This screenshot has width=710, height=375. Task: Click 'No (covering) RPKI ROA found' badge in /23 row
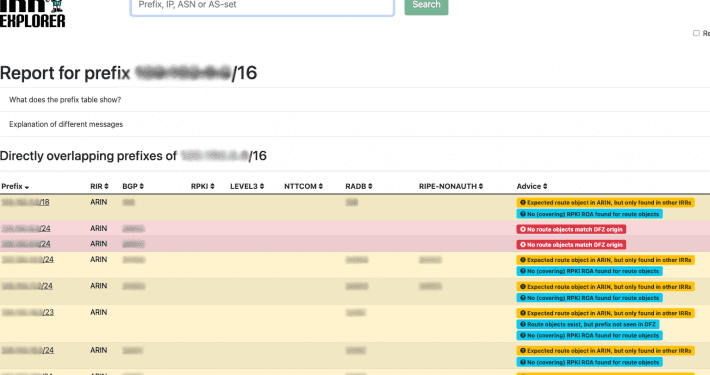click(590, 336)
